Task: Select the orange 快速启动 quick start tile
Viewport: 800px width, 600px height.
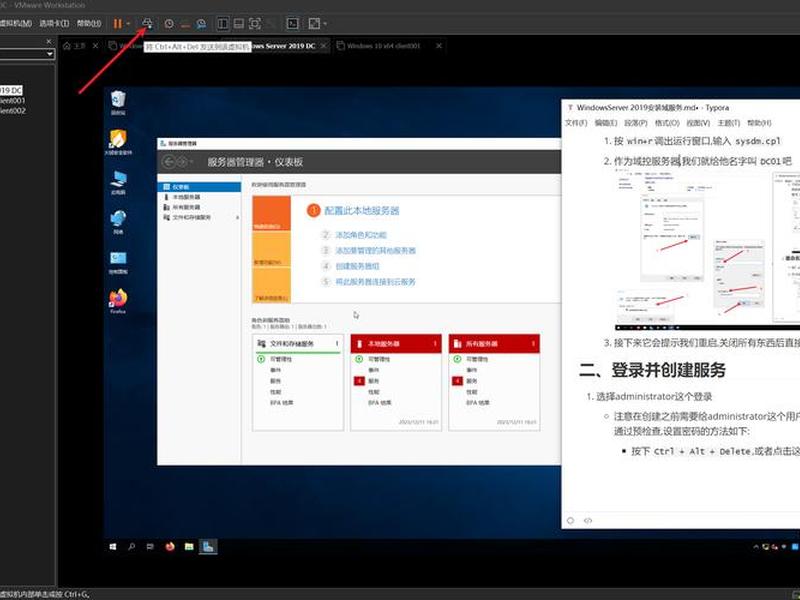Action: click(x=271, y=213)
